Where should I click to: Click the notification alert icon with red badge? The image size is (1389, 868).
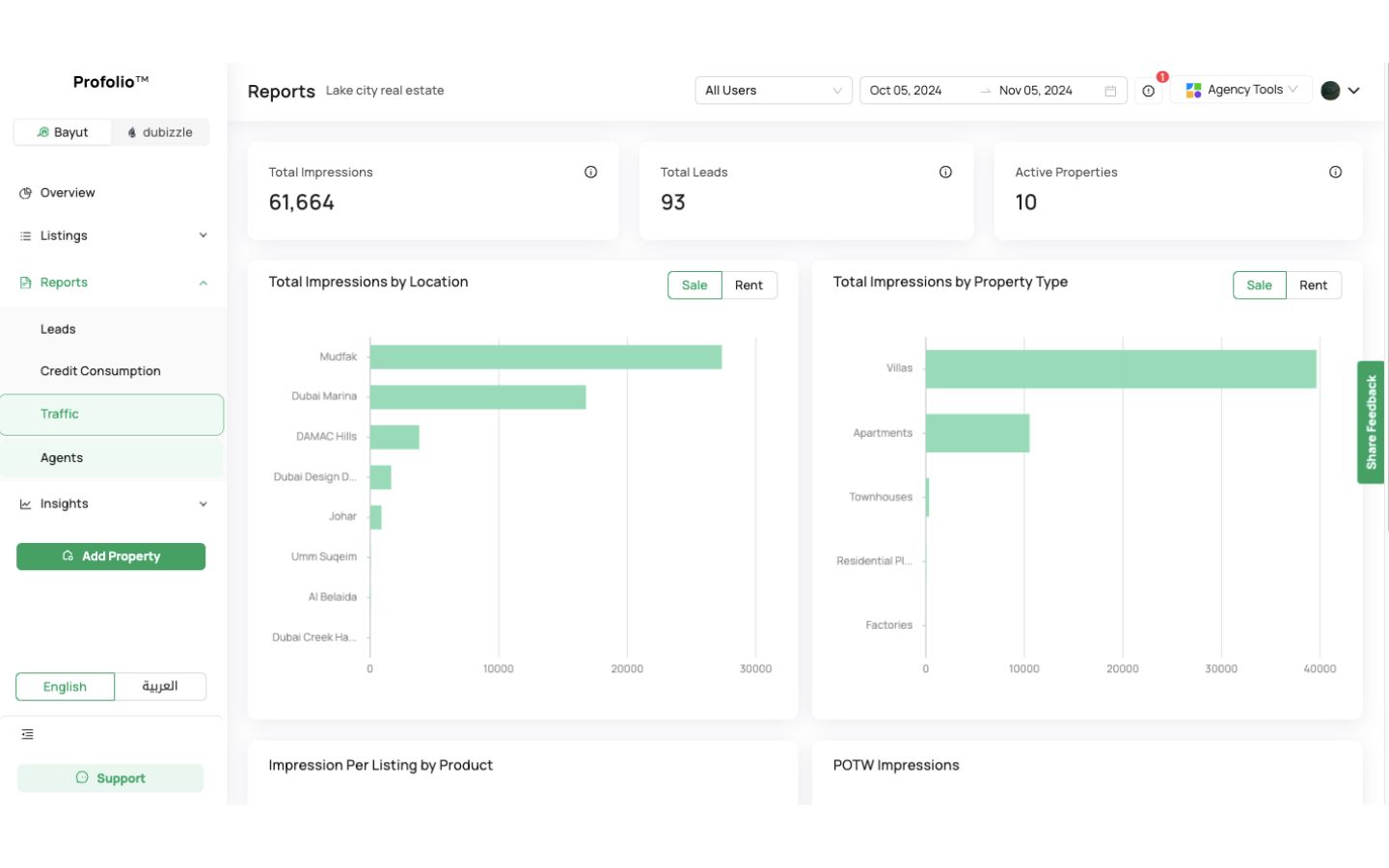[1148, 90]
